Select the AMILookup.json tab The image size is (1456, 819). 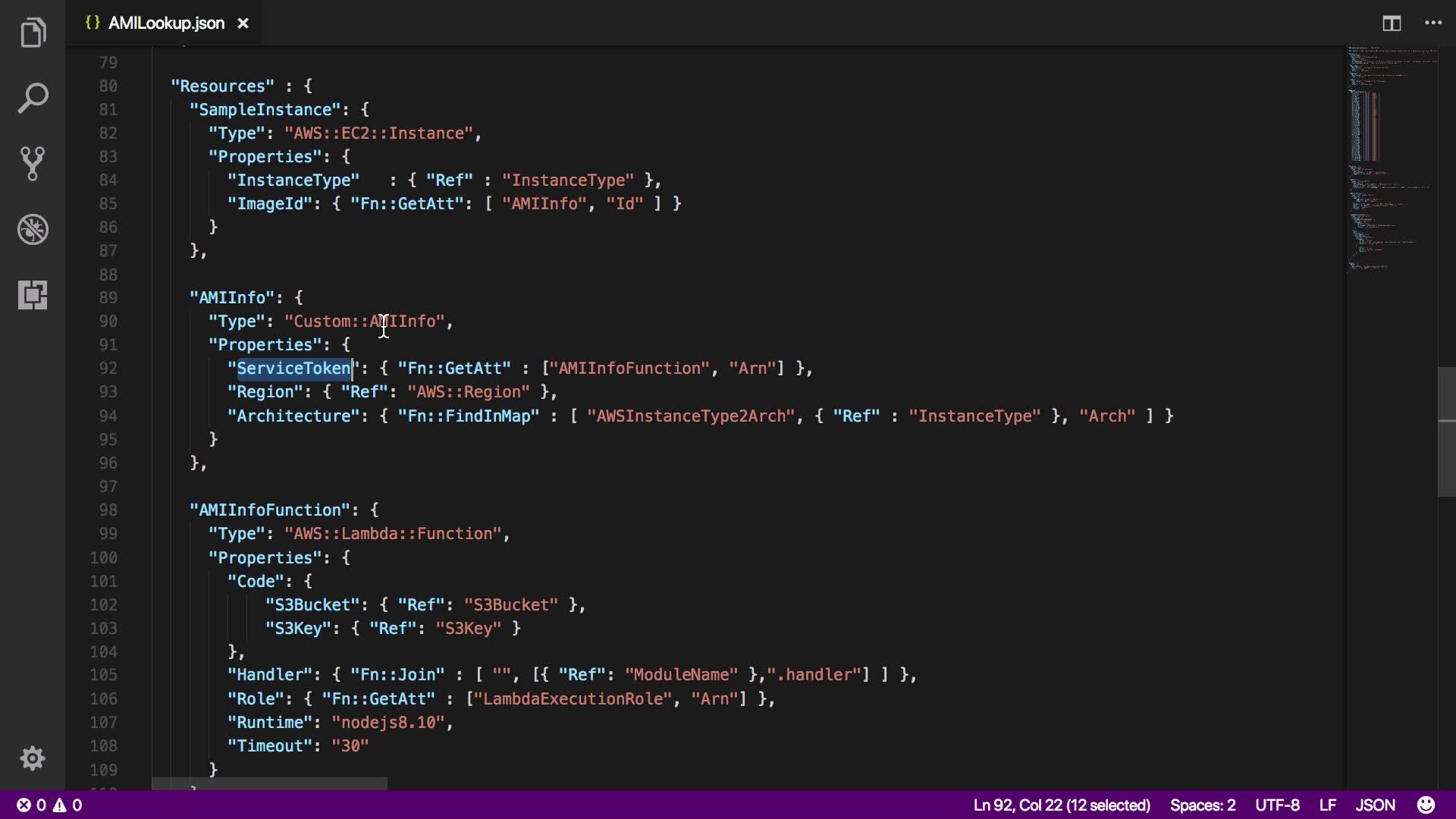pyautogui.click(x=165, y=24)
